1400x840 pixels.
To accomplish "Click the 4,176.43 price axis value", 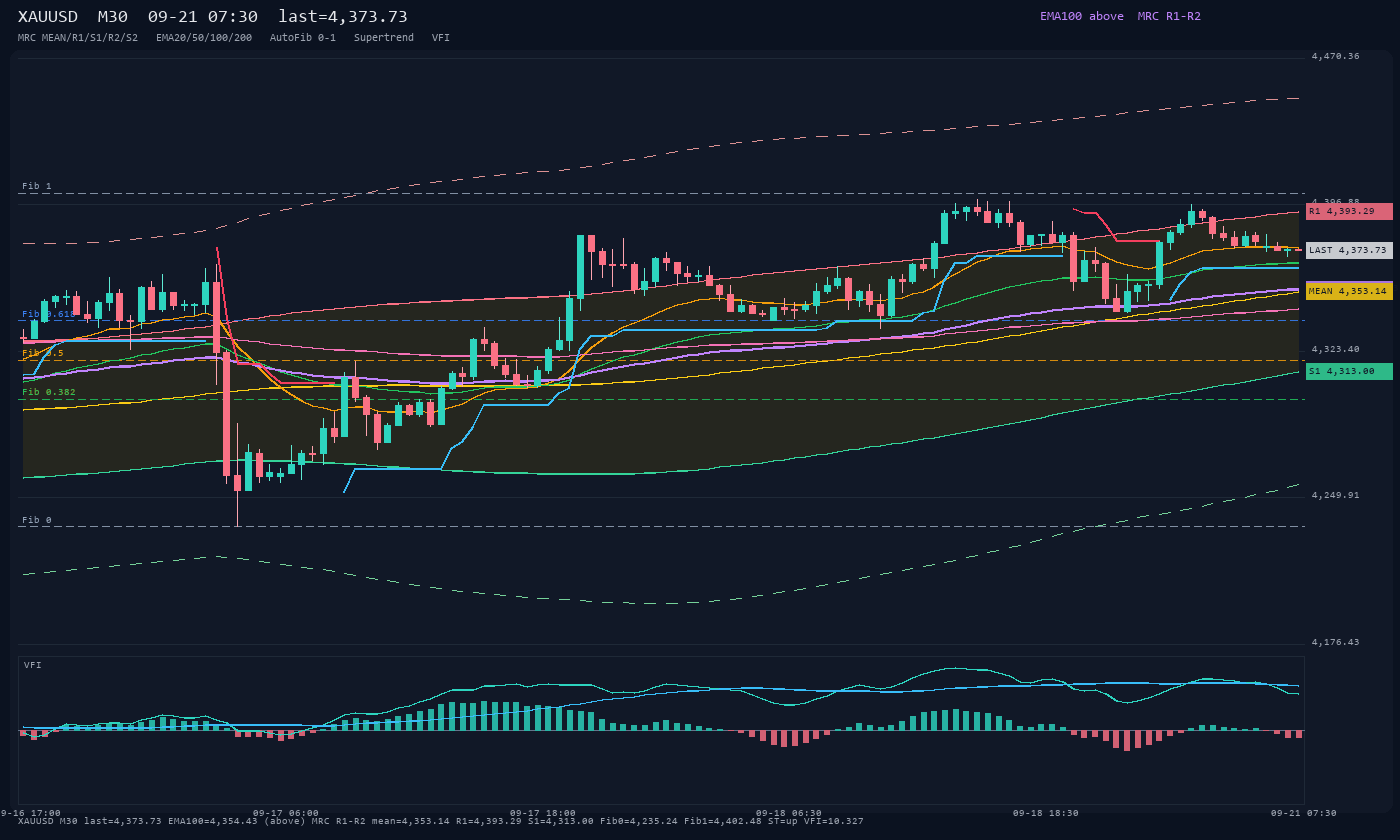I will coord(1336,642).
